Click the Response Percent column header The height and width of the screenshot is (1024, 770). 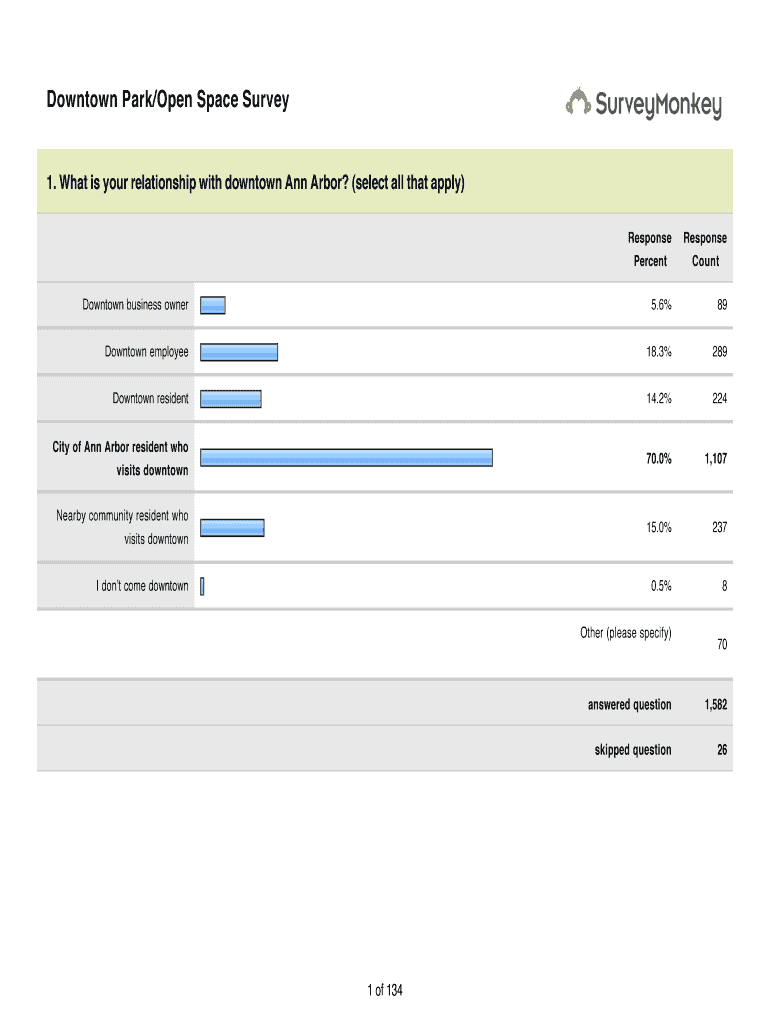[x=649, y=249]
